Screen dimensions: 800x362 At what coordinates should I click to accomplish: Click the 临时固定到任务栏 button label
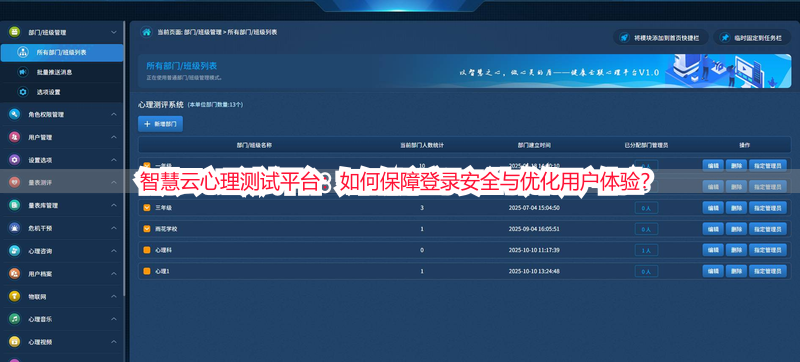(758, 38)
